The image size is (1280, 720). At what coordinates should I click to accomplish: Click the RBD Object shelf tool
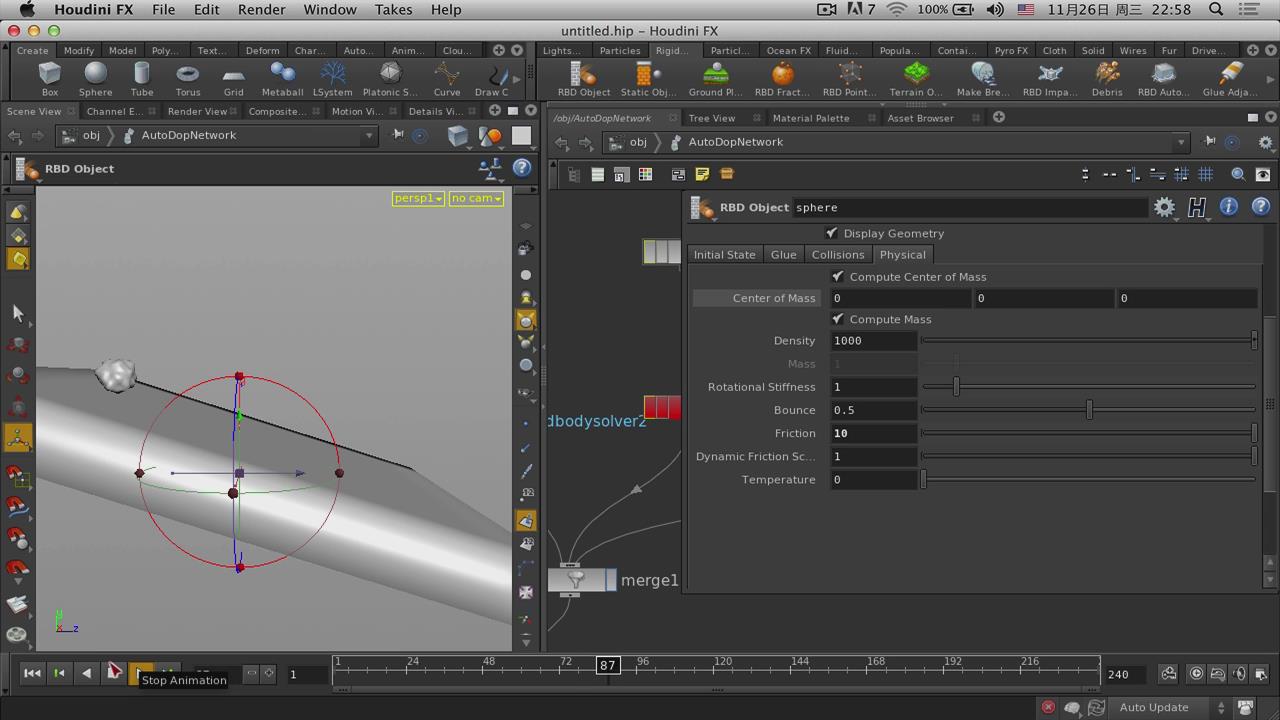(584, 79)
